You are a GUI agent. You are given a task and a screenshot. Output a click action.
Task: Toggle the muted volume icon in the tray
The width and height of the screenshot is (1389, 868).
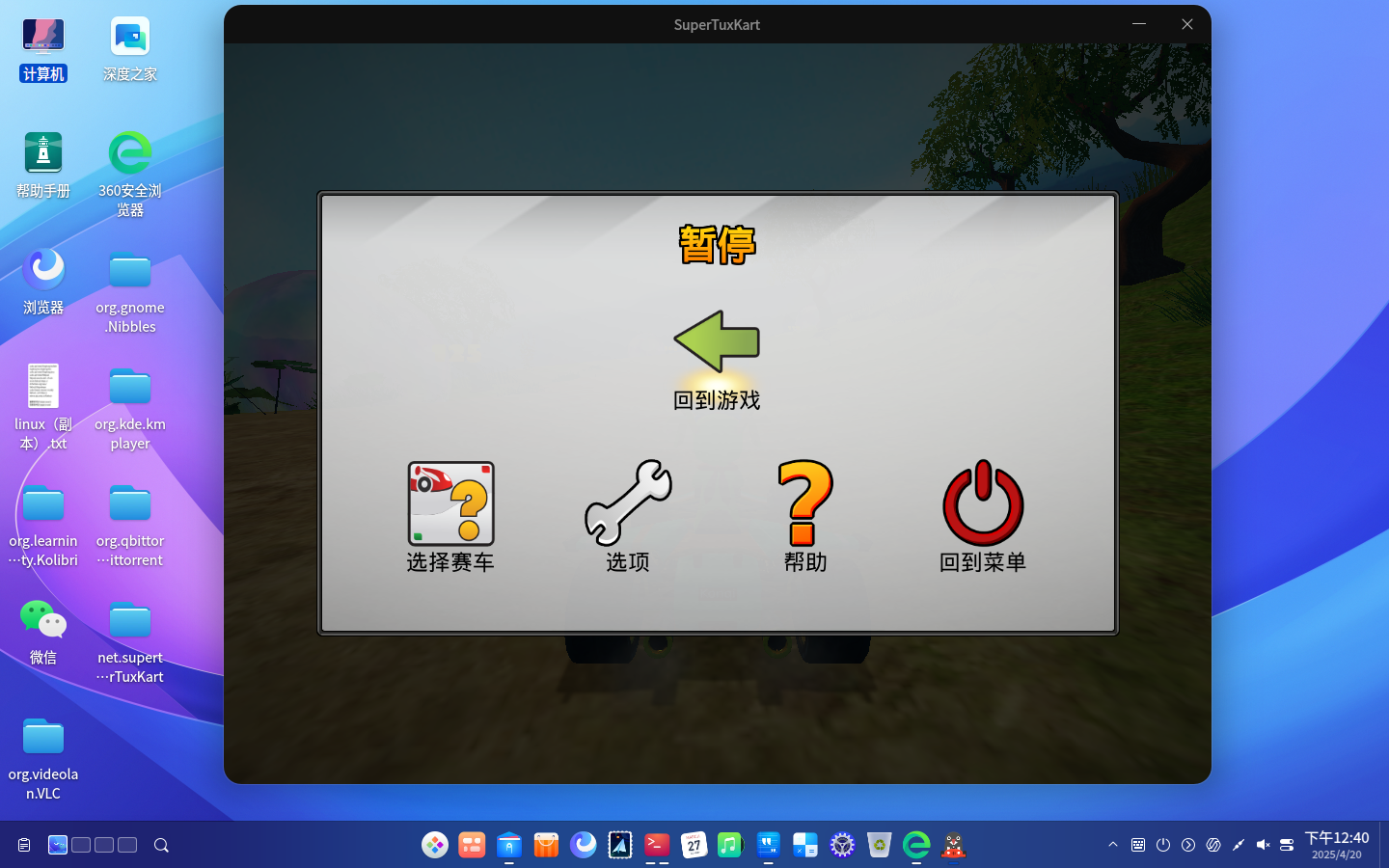click(1263, 845)
